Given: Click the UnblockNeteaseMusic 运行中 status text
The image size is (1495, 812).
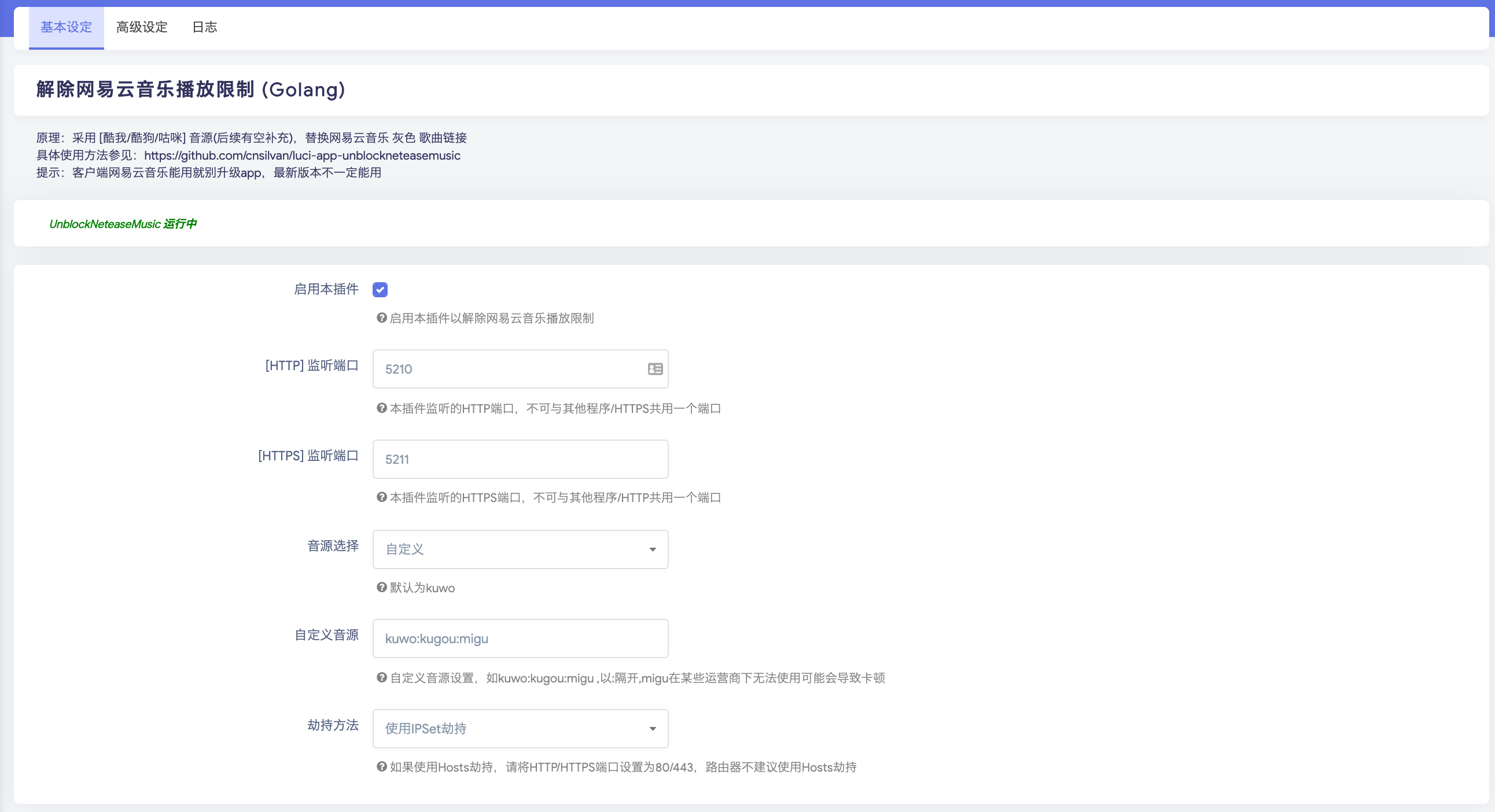Looking at the screenshot, I should pos(123,224).
